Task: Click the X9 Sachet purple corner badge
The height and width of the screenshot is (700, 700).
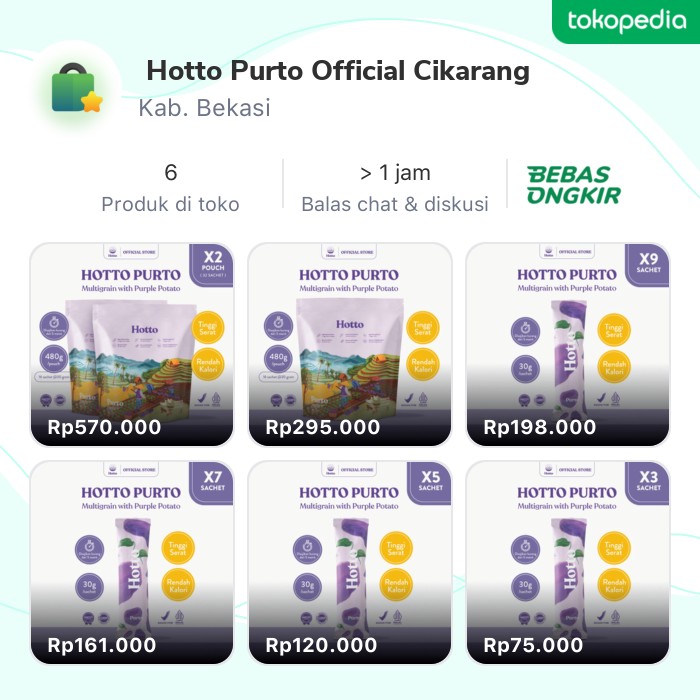Action: tap(648, 265)
